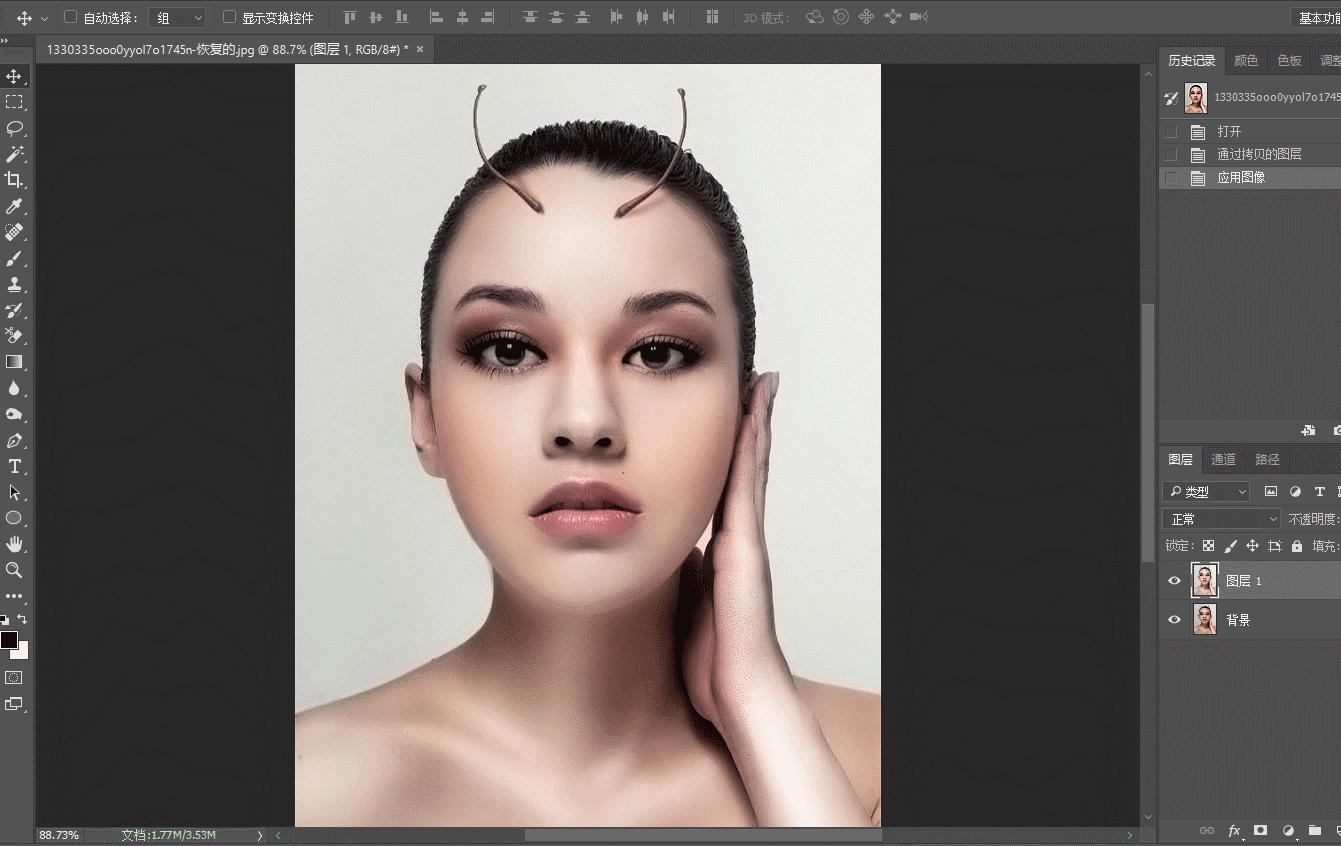Image resolution: width=1341 pixels, height=846 pixels.
Task: Activate the Crop tool
Action: tap(13, 180)
